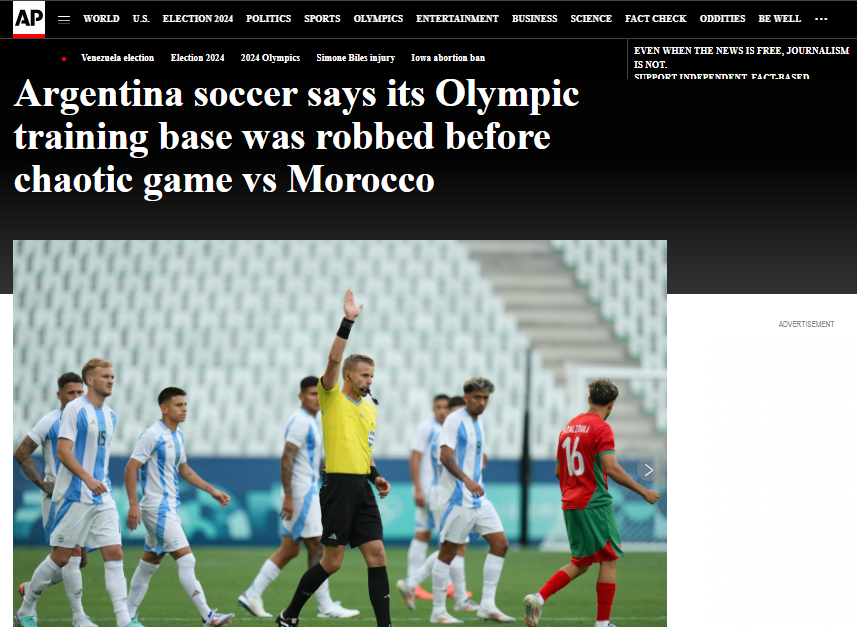Open the Venezuela election trending link
Image resolution: width=857 pixels, height=627 pixels.
tap(118, 58)
